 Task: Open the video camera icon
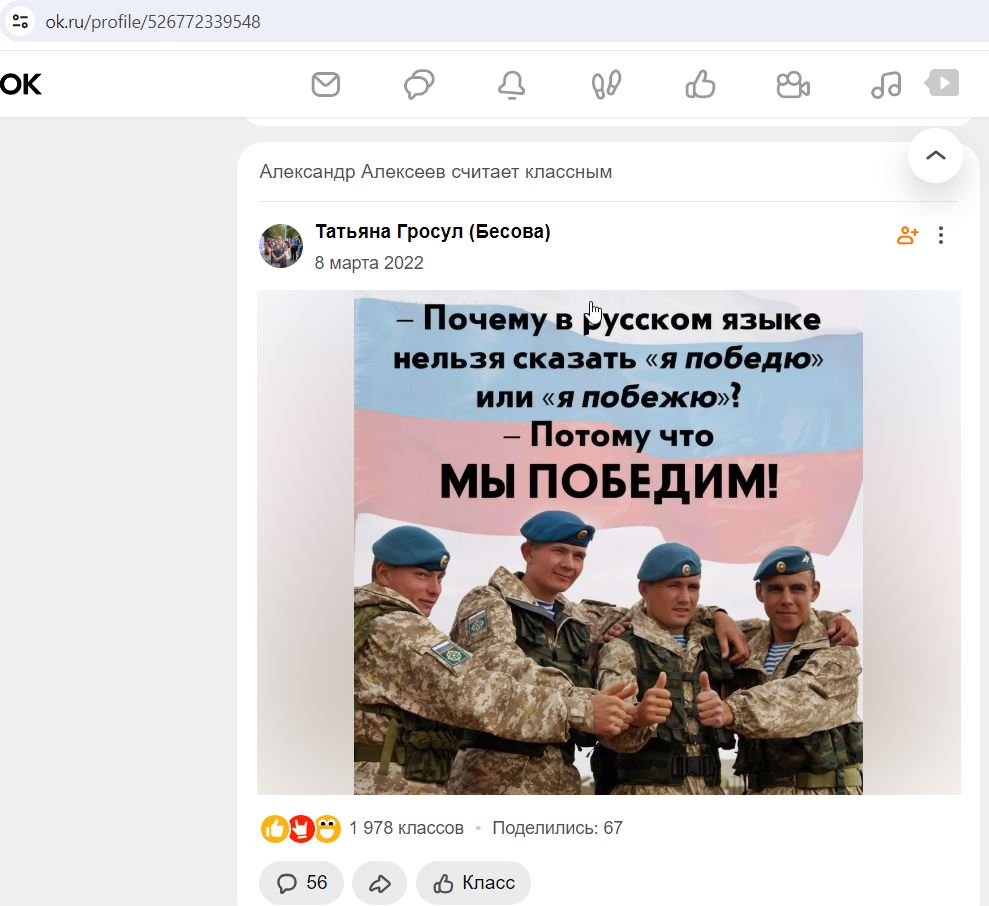tap(793, 85)
